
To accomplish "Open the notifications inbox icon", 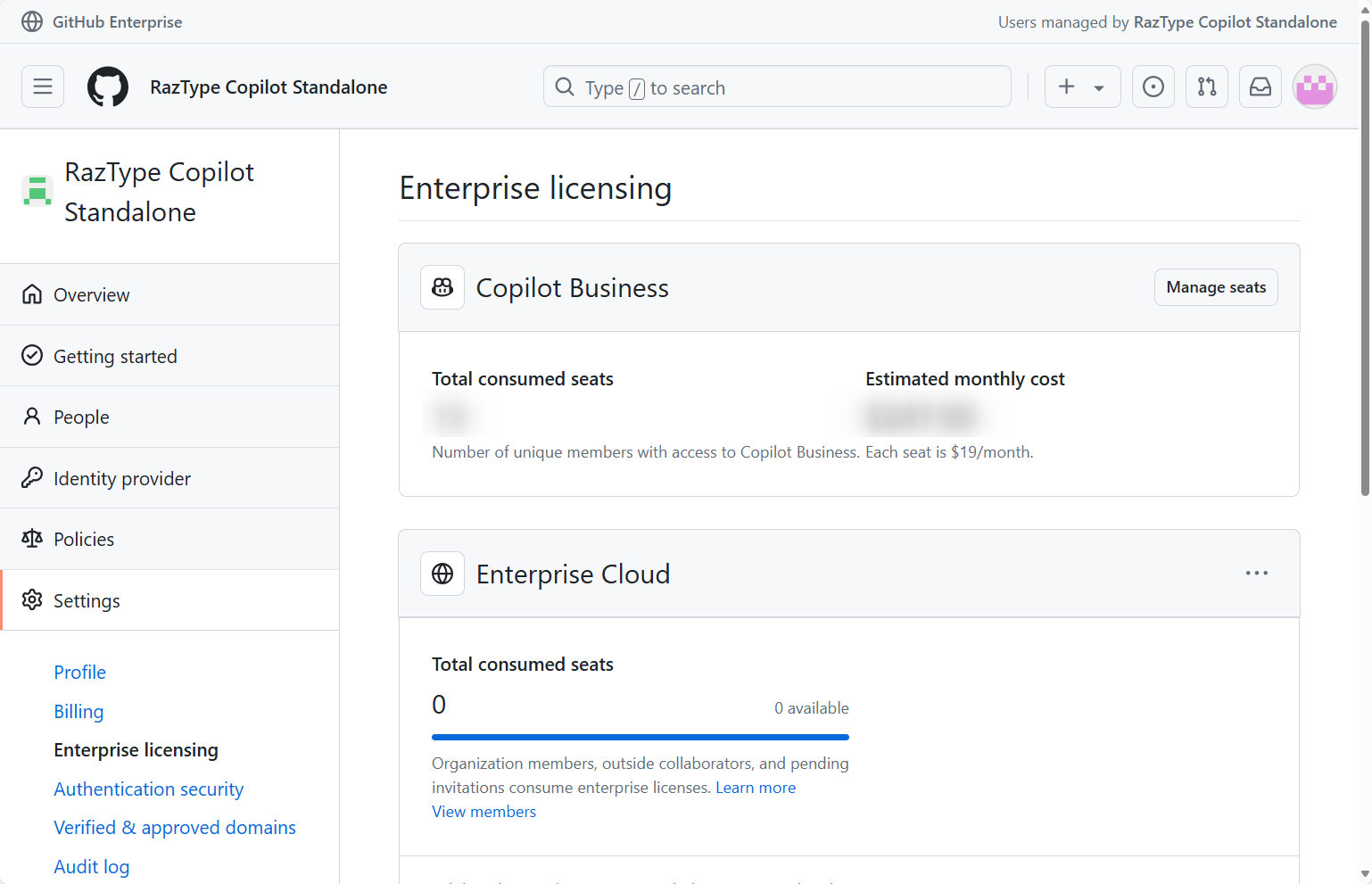I will coord(1260,87).
